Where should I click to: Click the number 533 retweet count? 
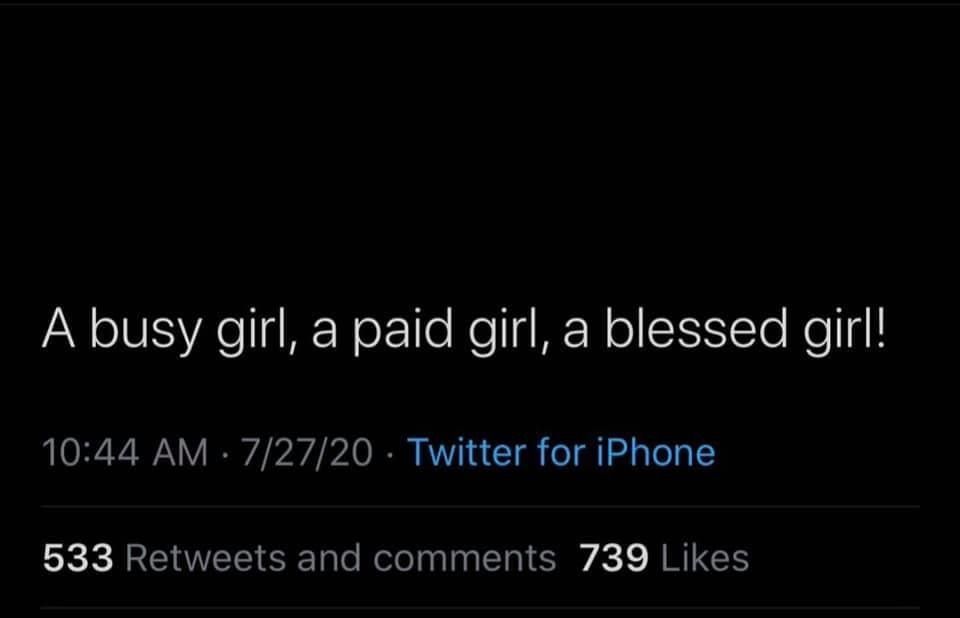pyautogui.click(x=78, y=558)
